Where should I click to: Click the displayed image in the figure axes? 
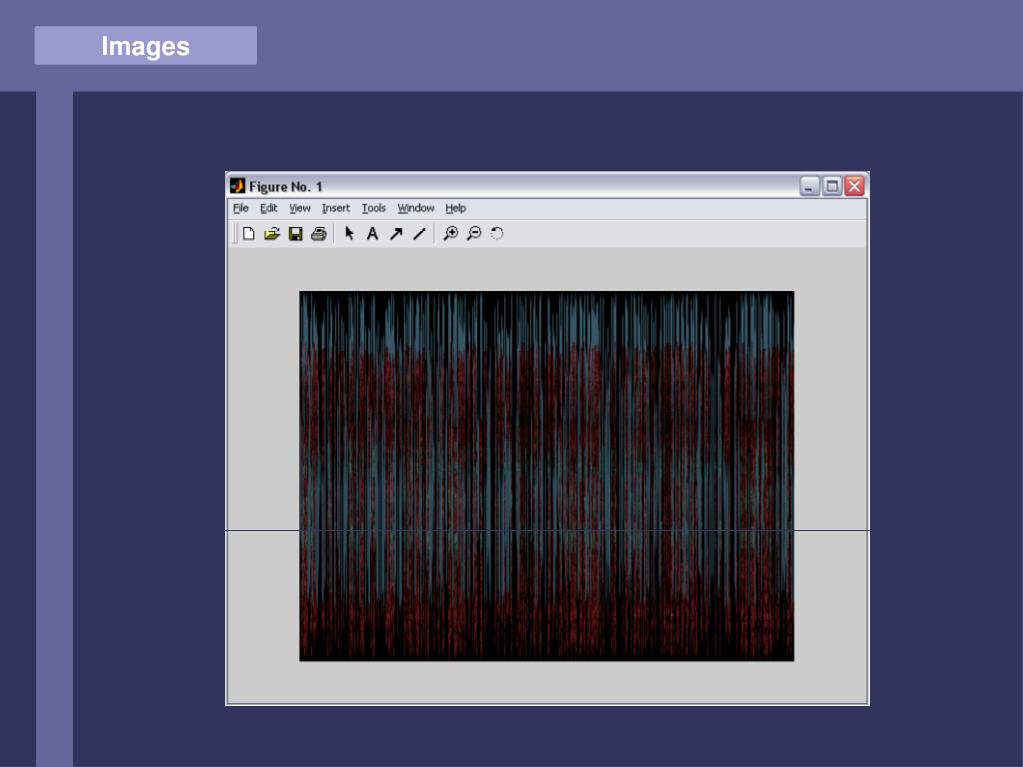(547, 476)
